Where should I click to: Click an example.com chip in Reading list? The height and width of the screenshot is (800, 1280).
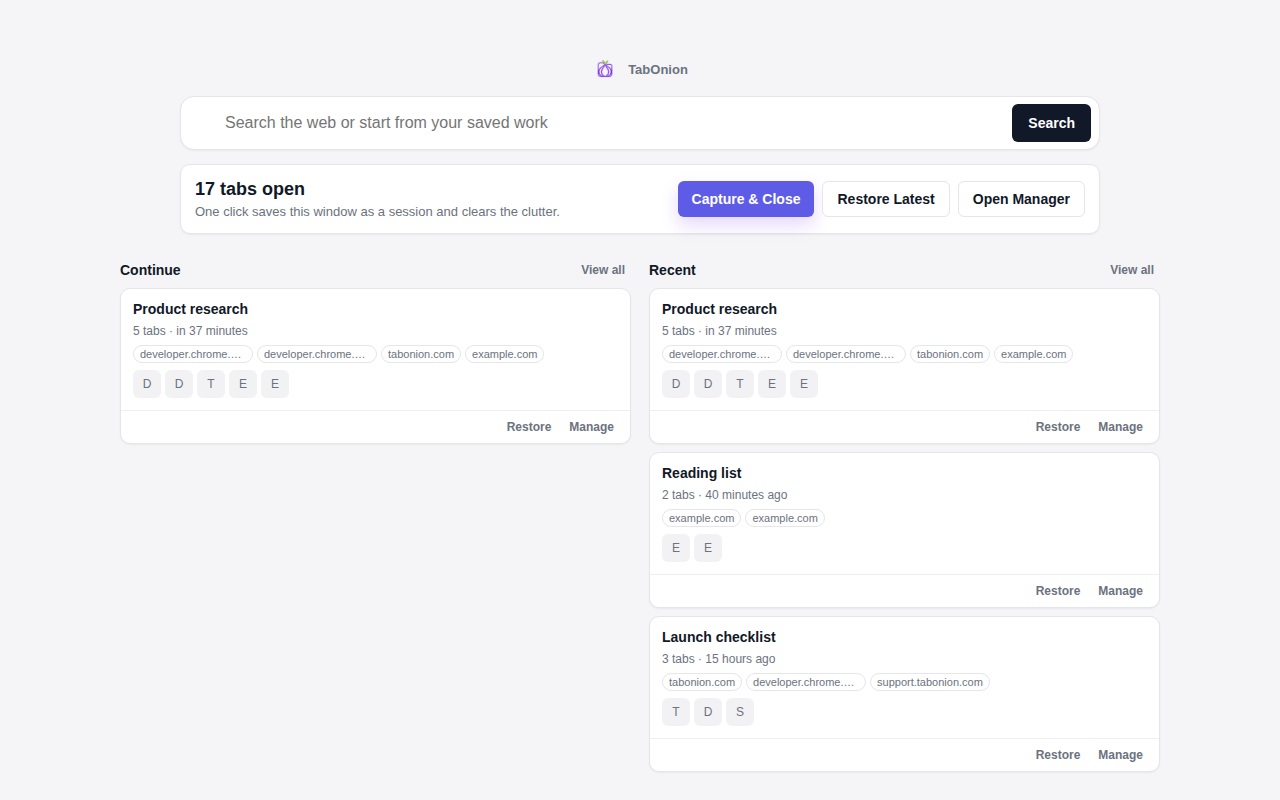pos(701,518)
